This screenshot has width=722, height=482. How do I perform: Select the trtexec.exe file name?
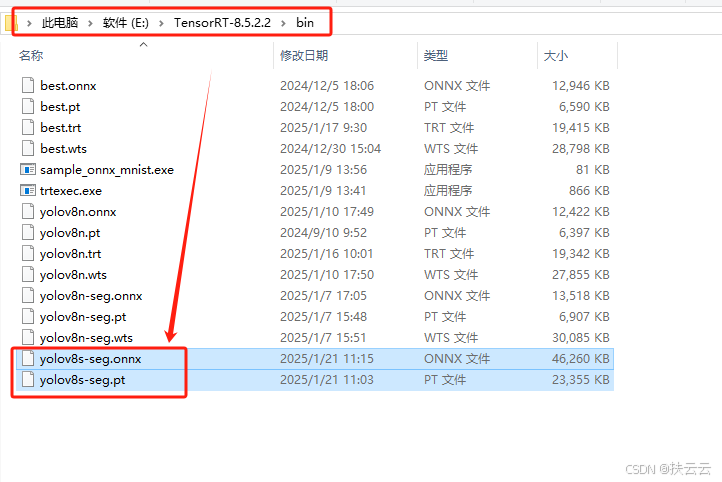[x=71, y=191]
